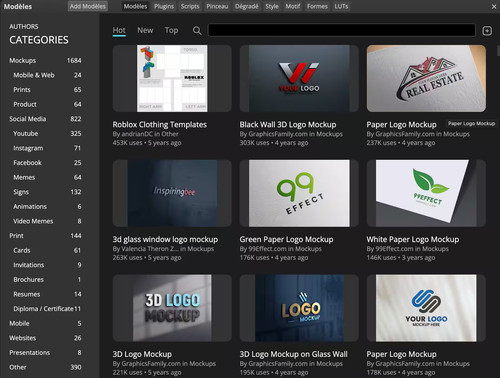Image resolution: width=500 pixels, height=378 pixels.
Task: Open the Dégradé tab
Action: pyautogui.click(x=246, y=6)
